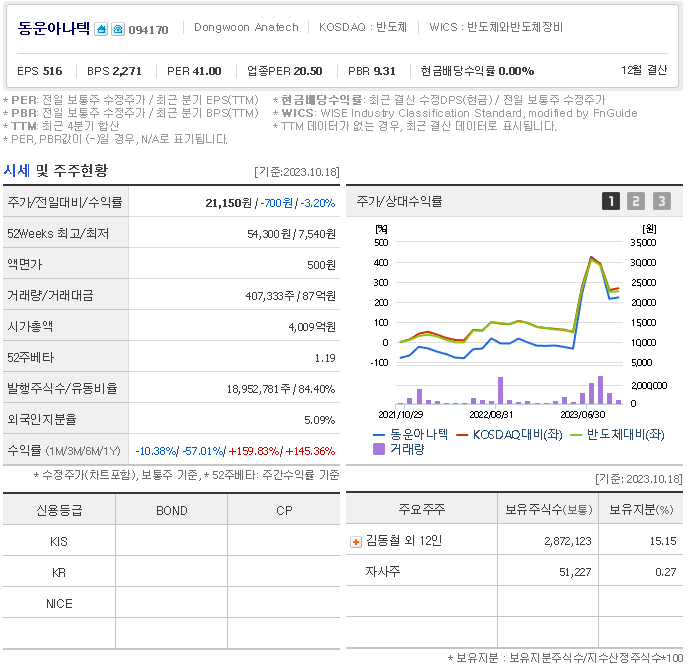Click the WICS : 반도체와반도체장비 classification
Viewport: 690px width, 672px height.
coord(496,27)
